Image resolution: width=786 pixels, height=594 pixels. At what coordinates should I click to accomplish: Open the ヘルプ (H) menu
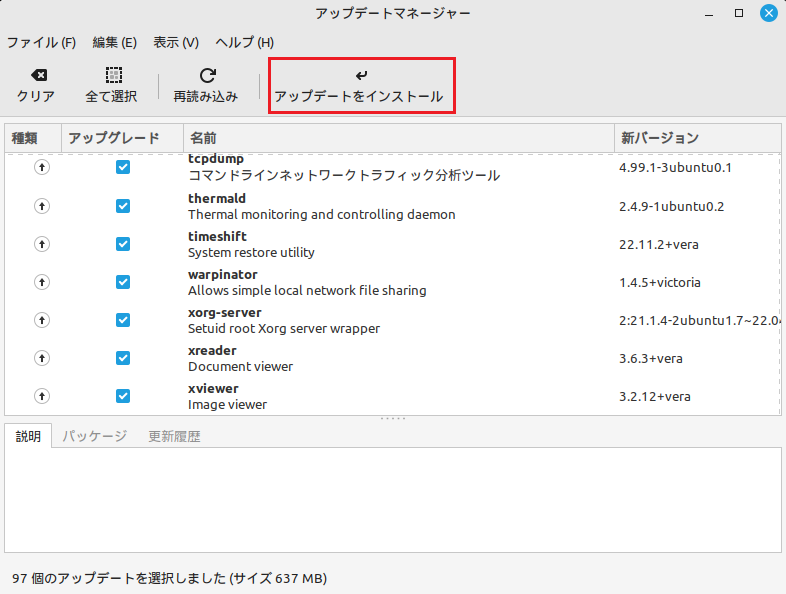245,43
